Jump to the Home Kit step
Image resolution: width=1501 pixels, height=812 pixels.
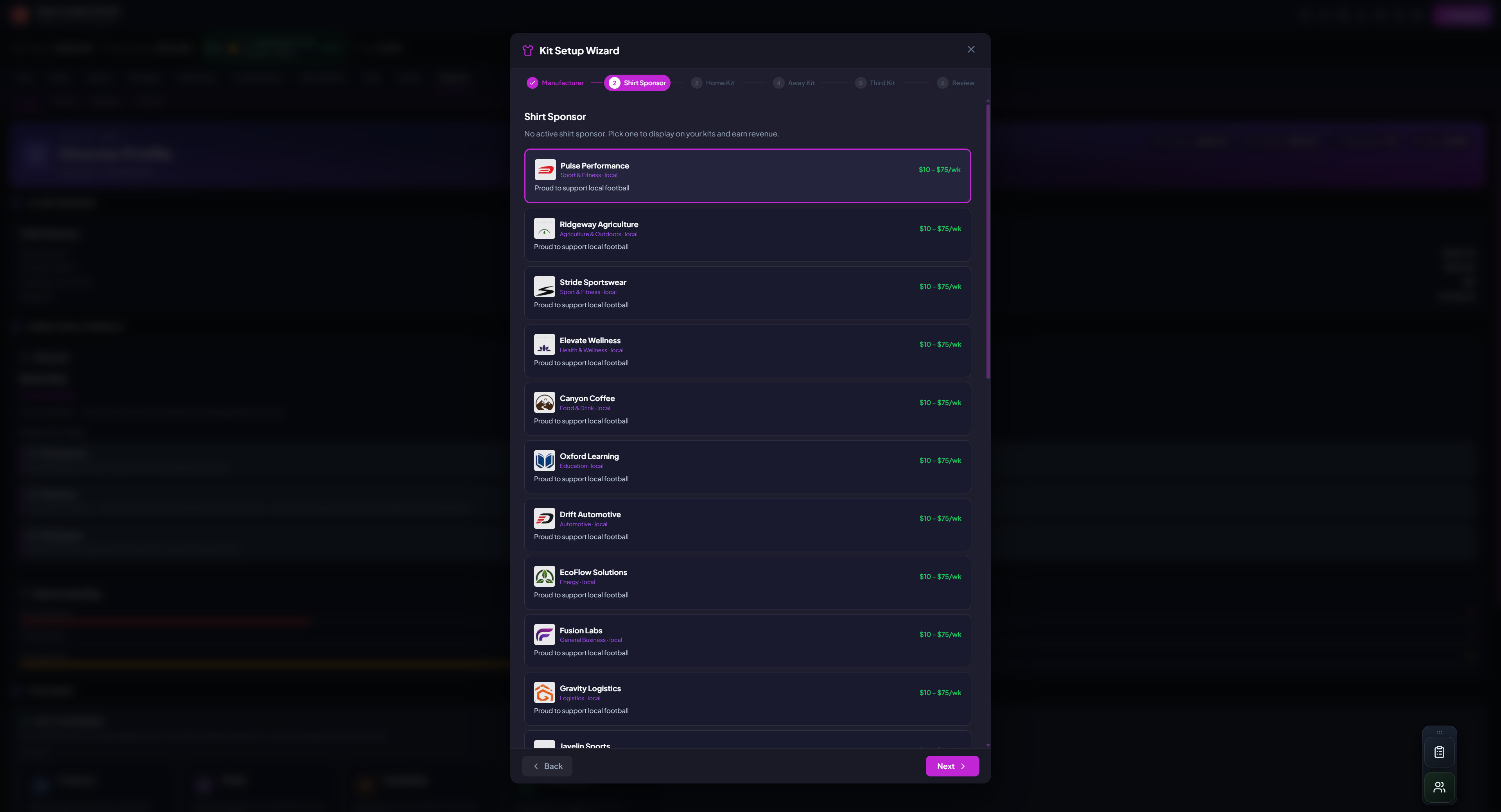[x=713, y=83]
